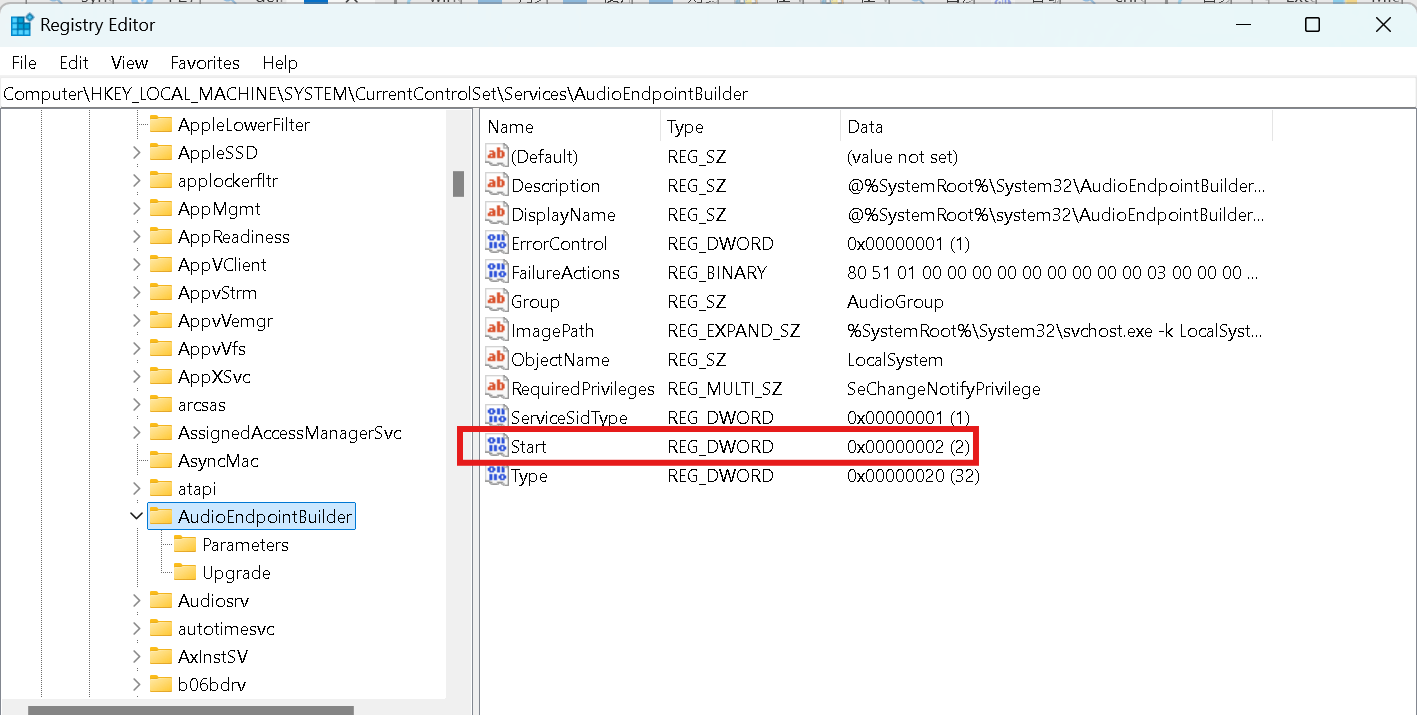Expand the AppvVfs key

tap(137, 349)
